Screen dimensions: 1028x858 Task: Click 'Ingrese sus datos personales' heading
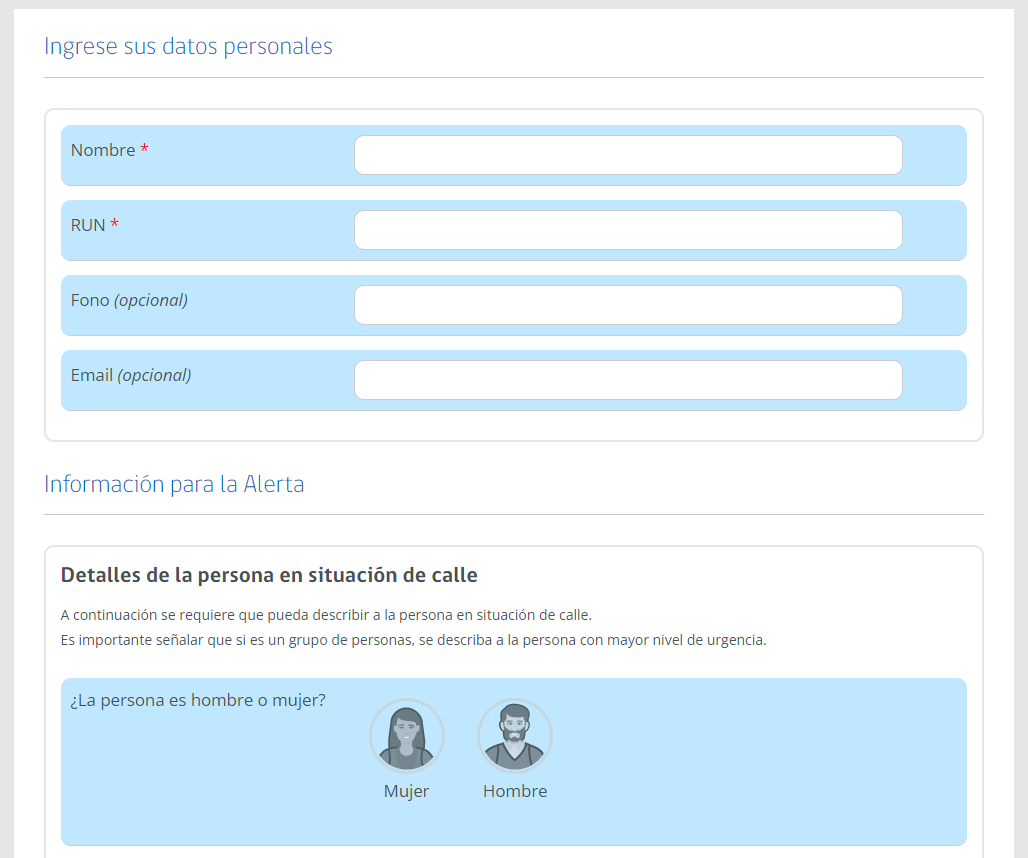coord(188,46)
